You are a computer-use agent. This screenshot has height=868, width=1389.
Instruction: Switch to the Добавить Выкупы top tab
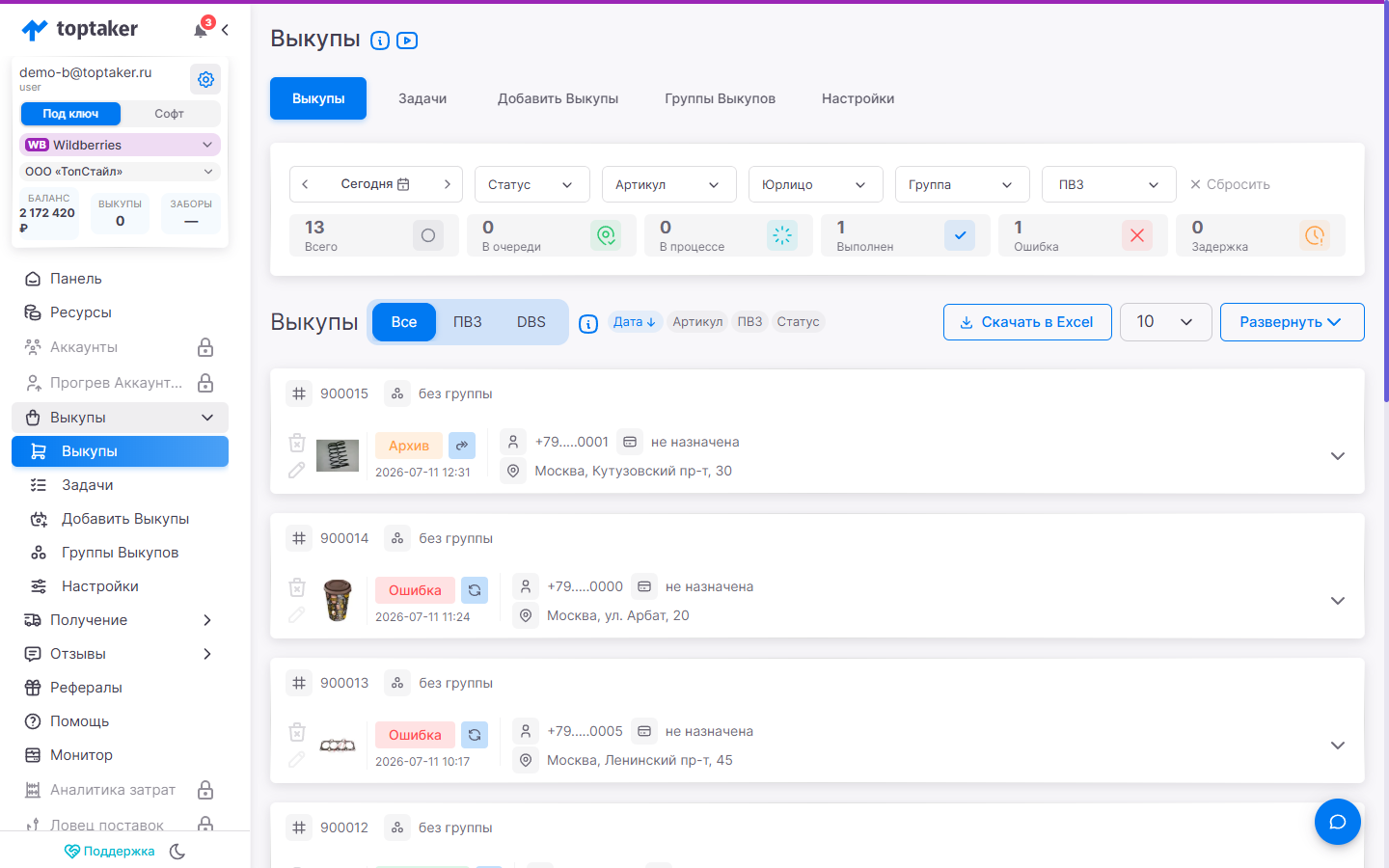[x=558, y=98]
